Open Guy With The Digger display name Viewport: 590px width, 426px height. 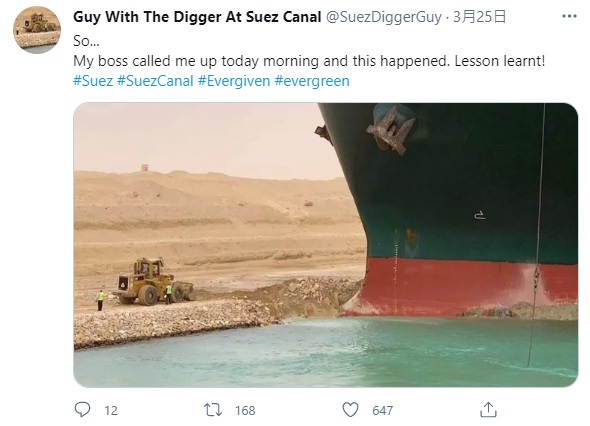pyautogui.click(x=197, y=17)
